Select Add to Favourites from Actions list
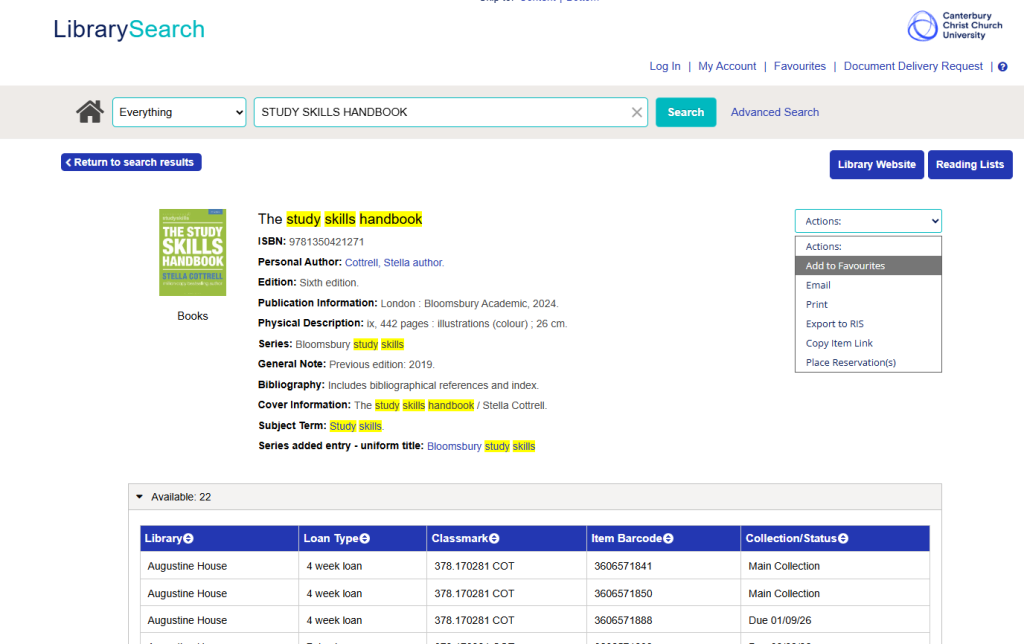The image size is (1024, 644). 868,266
